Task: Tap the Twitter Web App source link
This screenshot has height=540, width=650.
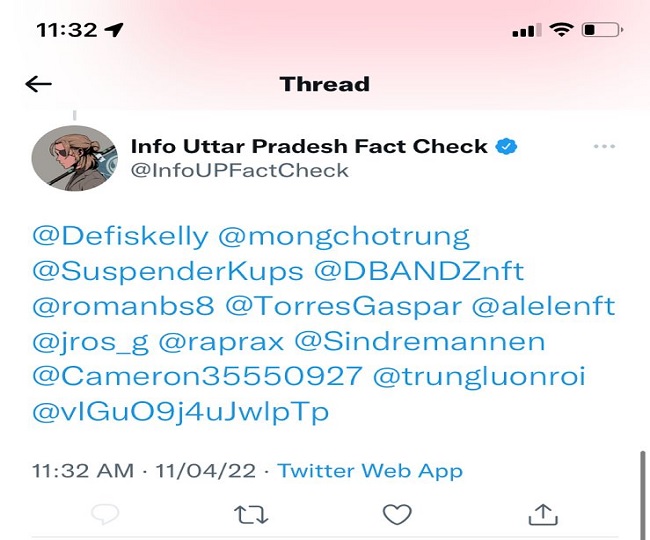Action: coord(370,470)
